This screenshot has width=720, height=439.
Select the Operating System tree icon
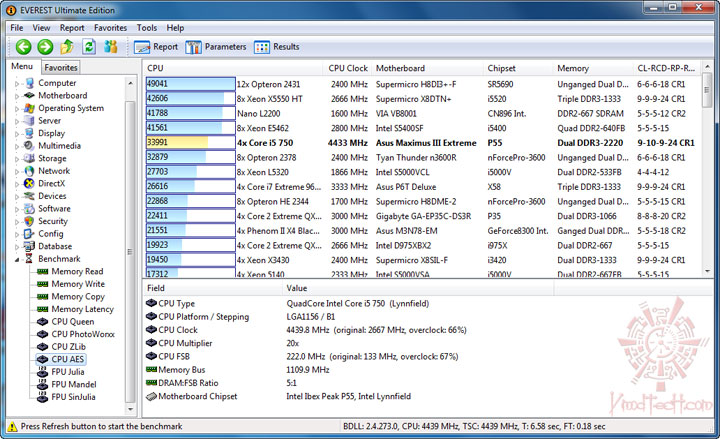click(29, 108)
